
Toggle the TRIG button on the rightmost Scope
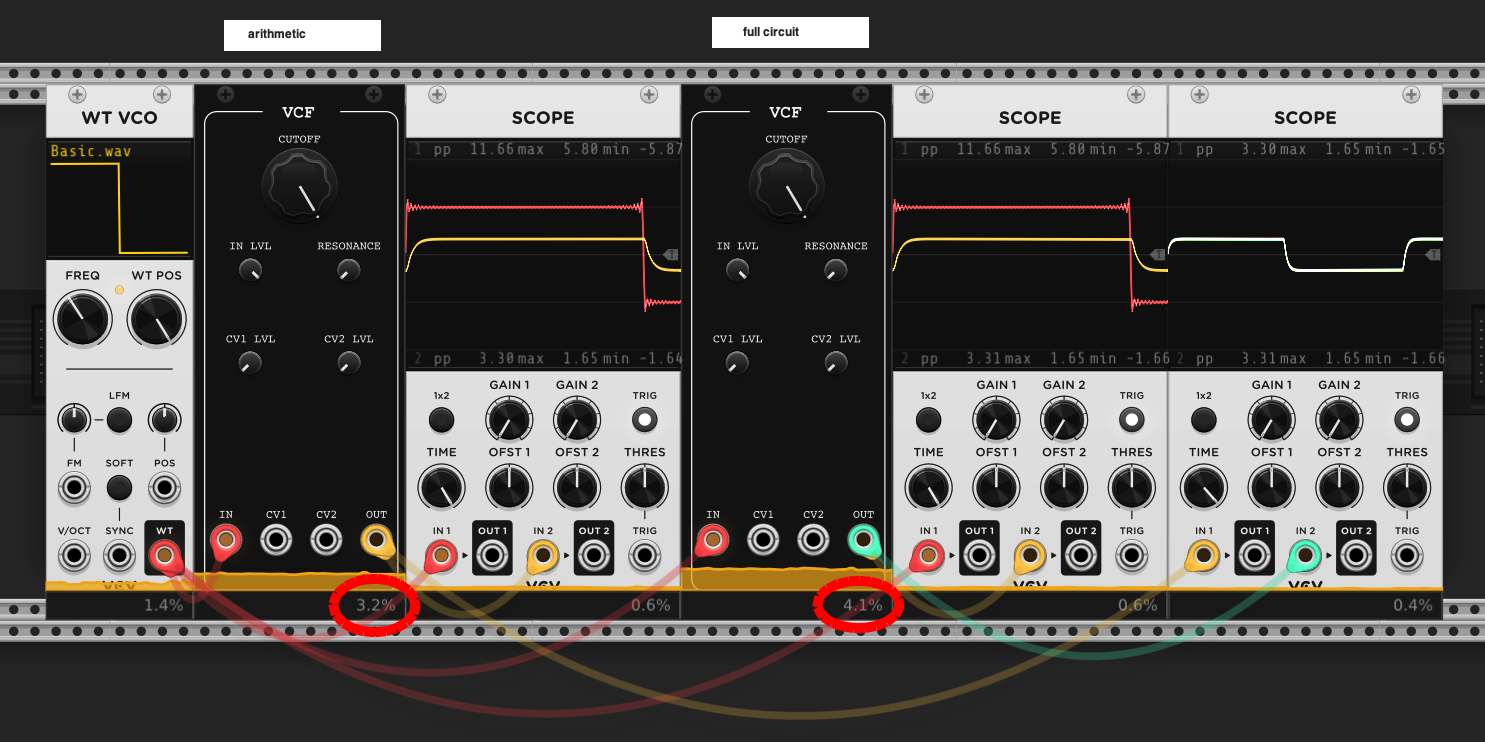1407,420
